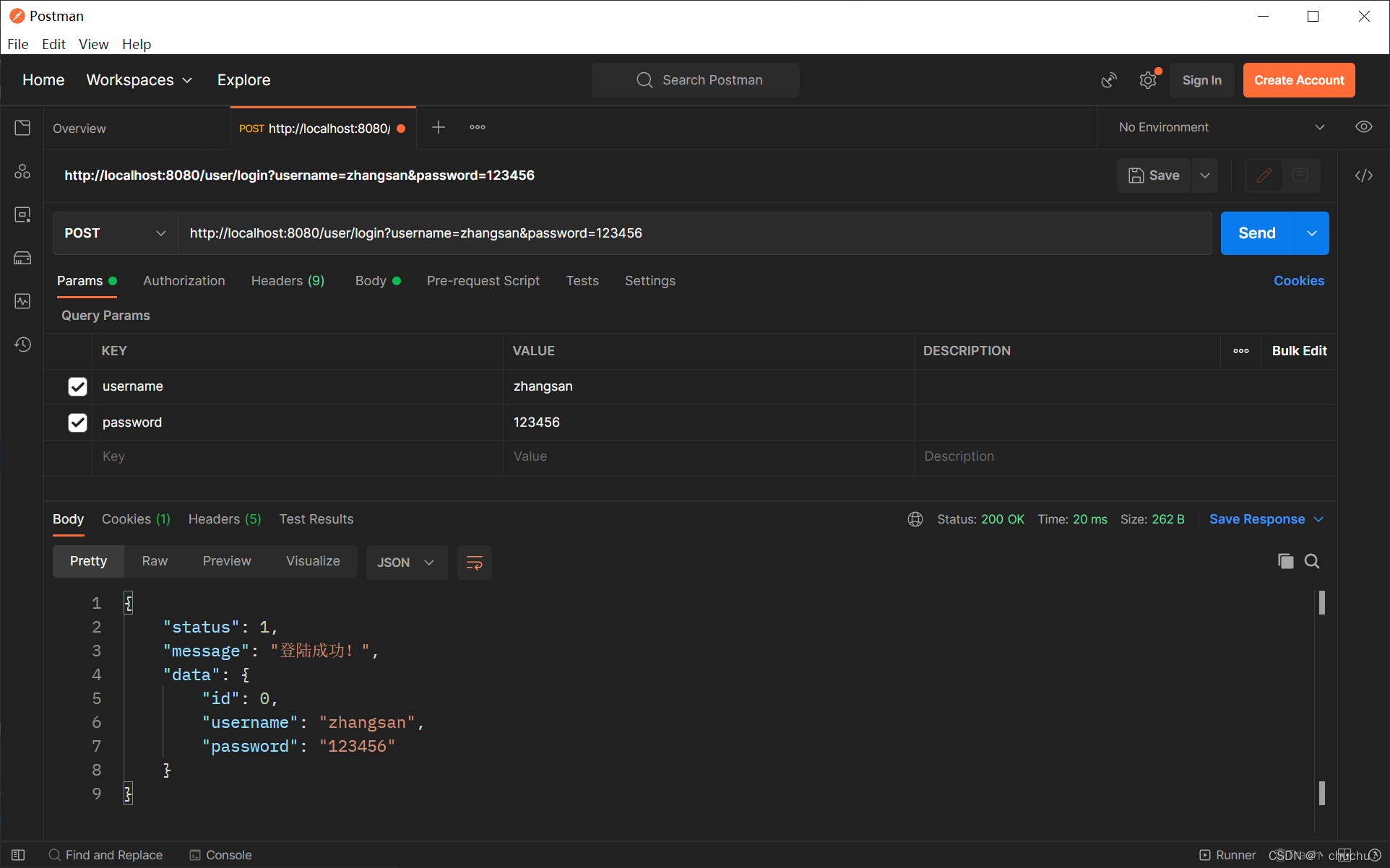This screenshot has height=868, width=1390.
Task: Open the environment quick look eye icon
Action: pyautogui.click(x=1363, y=127)
